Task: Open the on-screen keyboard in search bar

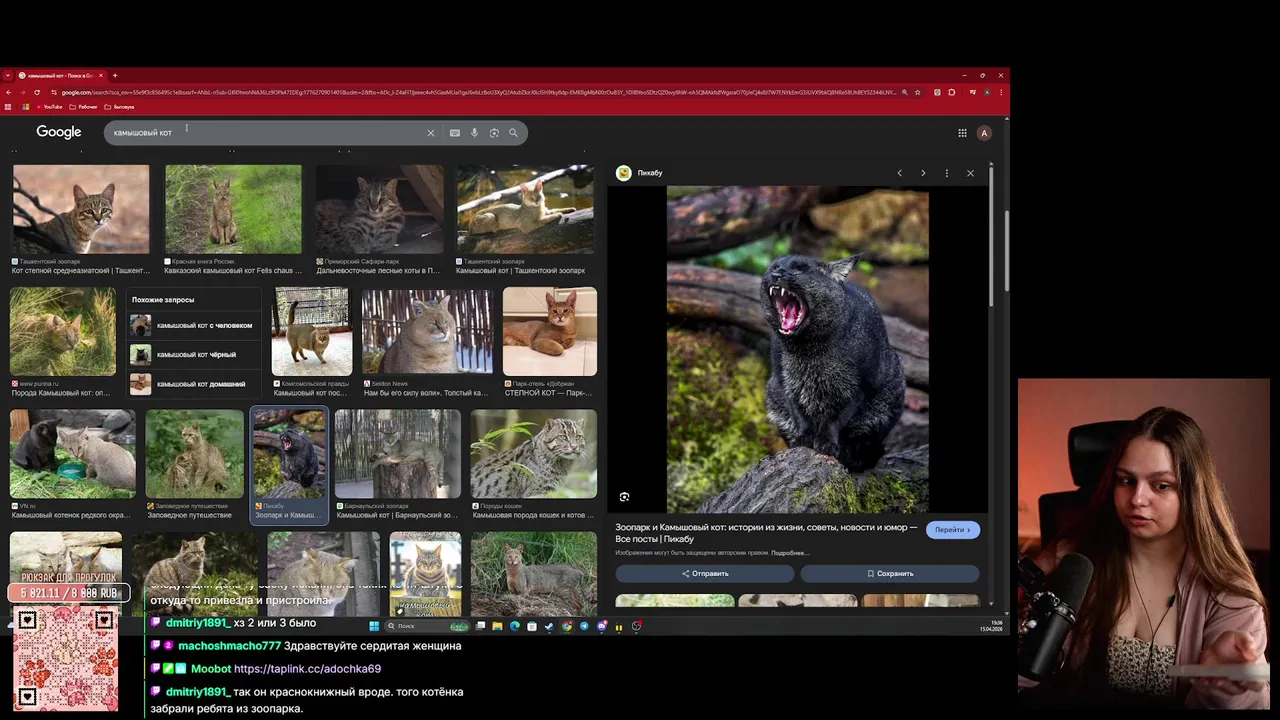Action: click(455, 133)
